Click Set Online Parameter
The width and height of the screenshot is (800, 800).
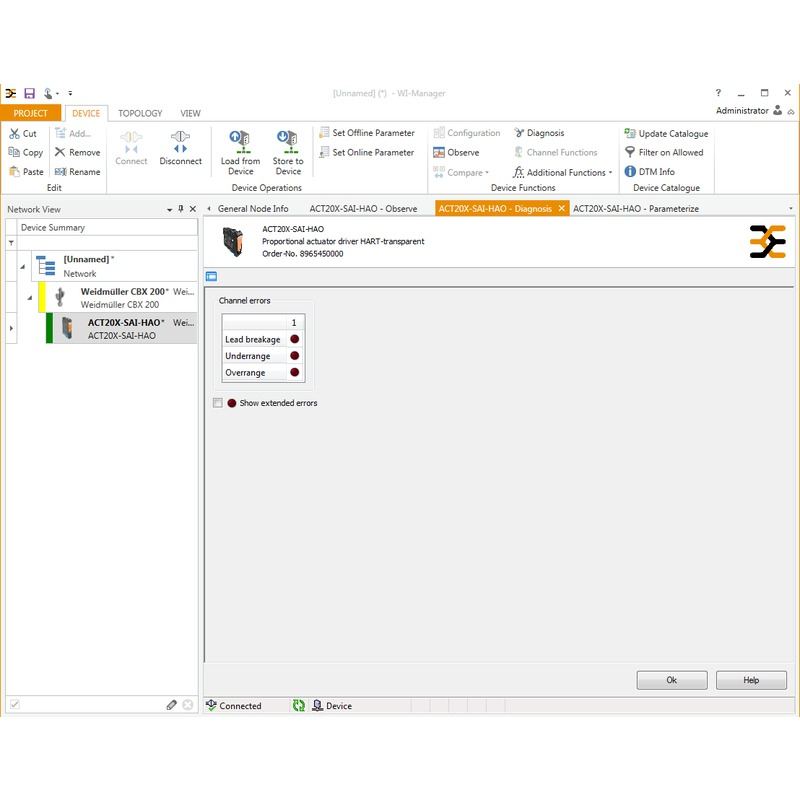pyautogui.click(x=366, y=153)
